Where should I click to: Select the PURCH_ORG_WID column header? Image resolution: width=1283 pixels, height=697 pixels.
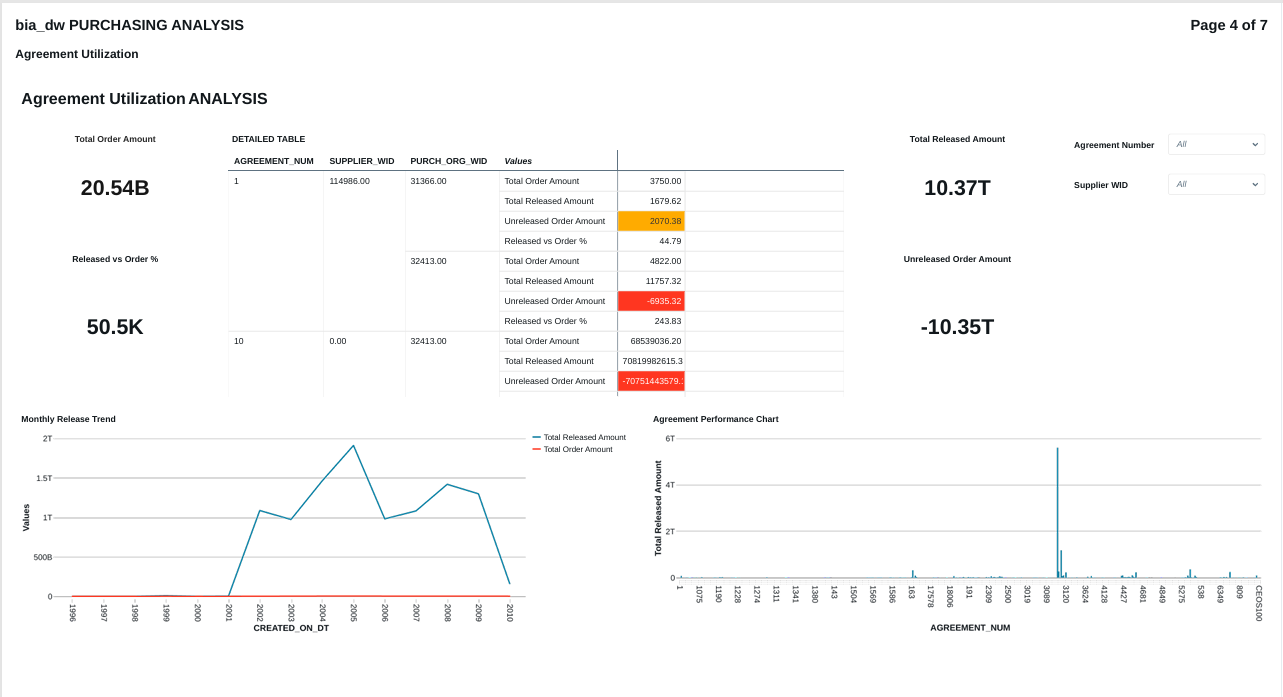448,161
